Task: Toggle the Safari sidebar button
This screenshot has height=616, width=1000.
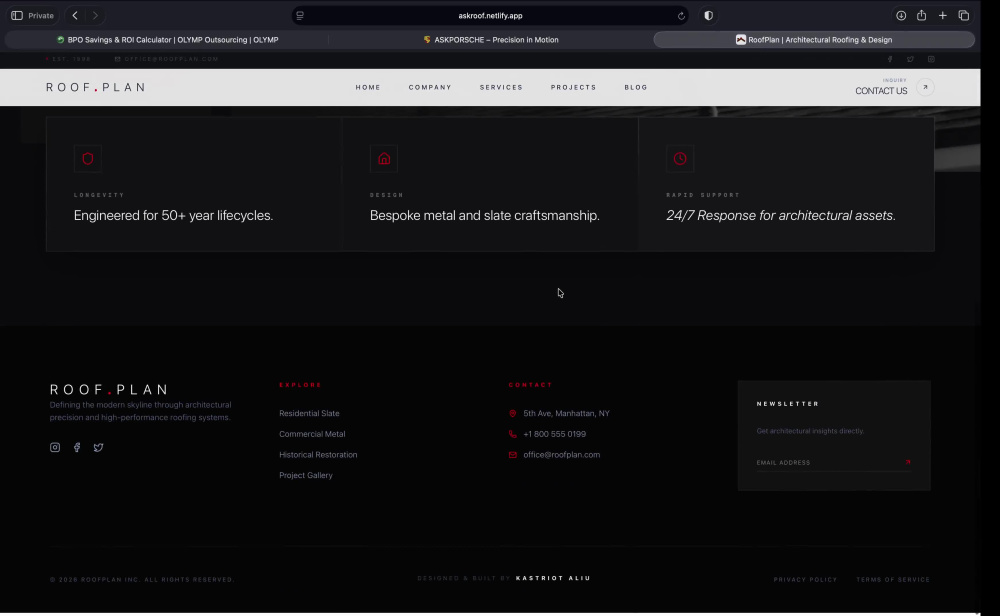Action: tap(17, 15)
